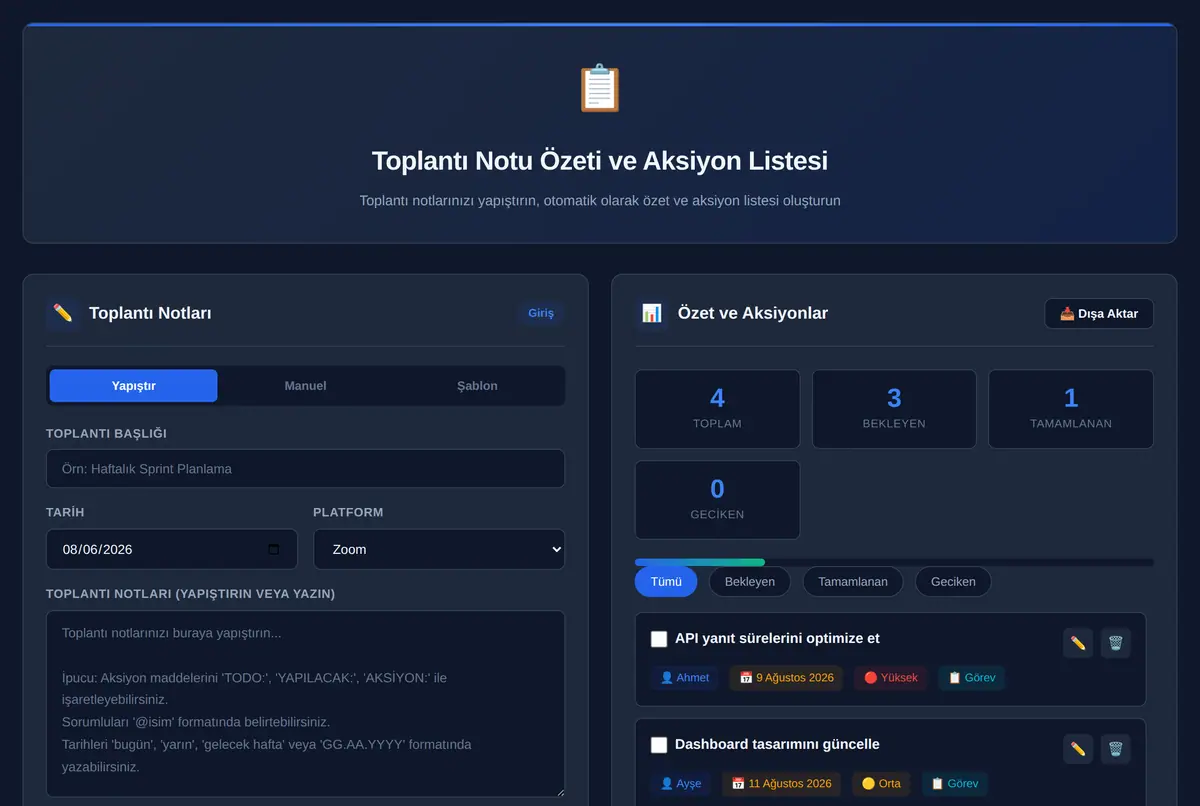Edit the Dashboard tasarımını güncelle task
Screen dimensions: 1200x806
click(x=1078, y=749)
